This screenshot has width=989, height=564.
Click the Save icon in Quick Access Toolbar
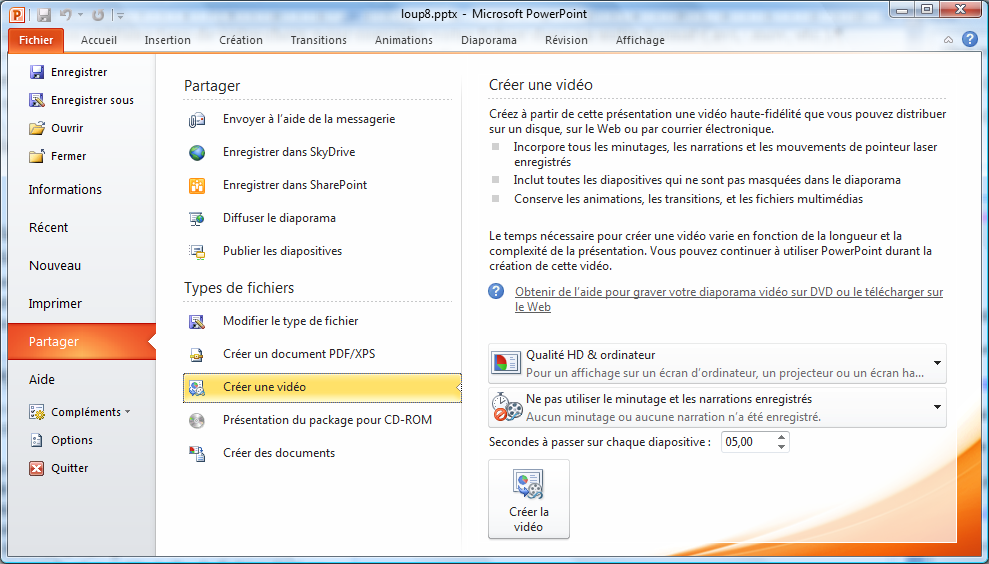[x=44, y=15]
